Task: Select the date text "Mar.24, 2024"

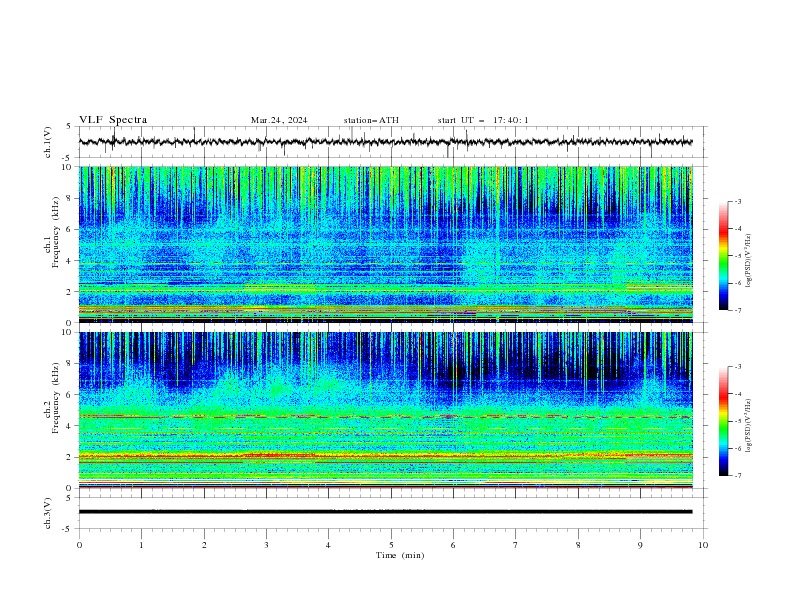Action: tap(279, 120)
